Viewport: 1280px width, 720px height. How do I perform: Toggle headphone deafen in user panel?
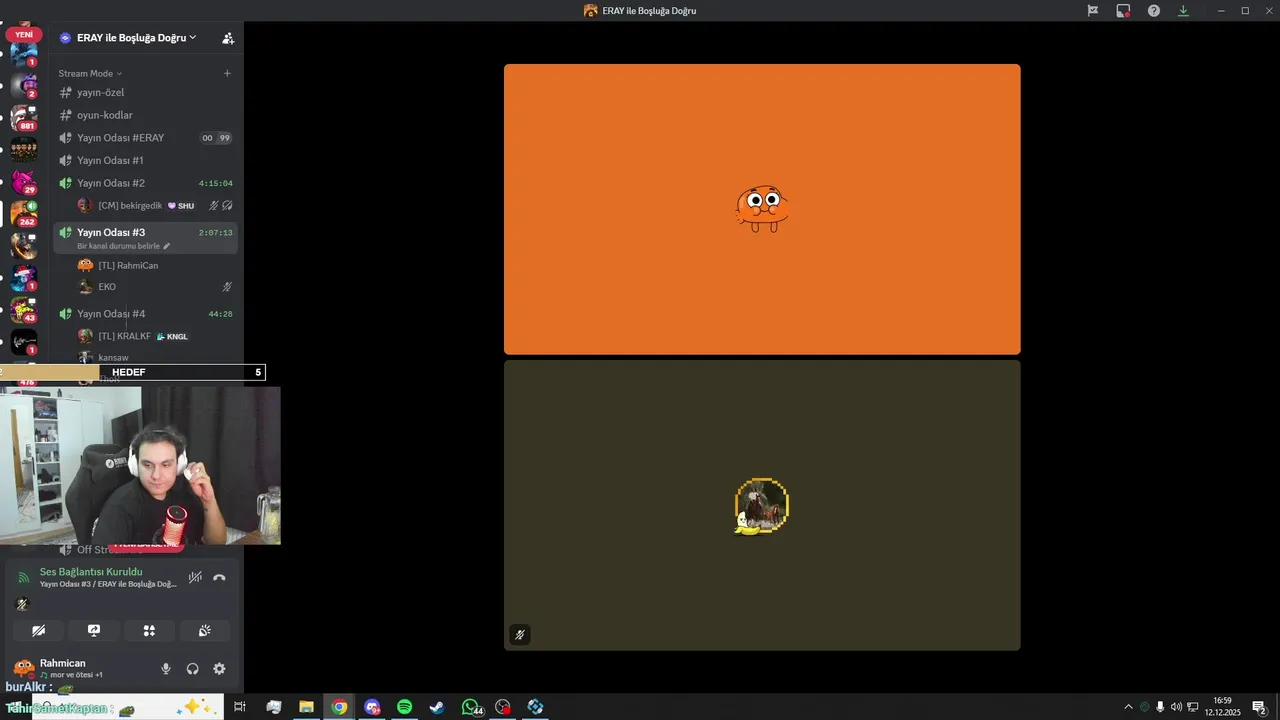(x=193, y=669)
